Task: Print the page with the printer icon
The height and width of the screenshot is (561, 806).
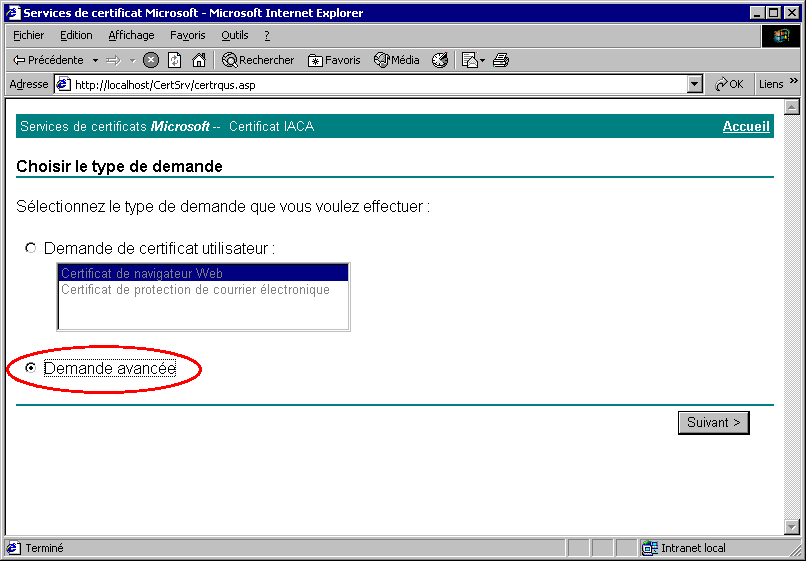Action: pyautogui.click(x=501, y=60)
